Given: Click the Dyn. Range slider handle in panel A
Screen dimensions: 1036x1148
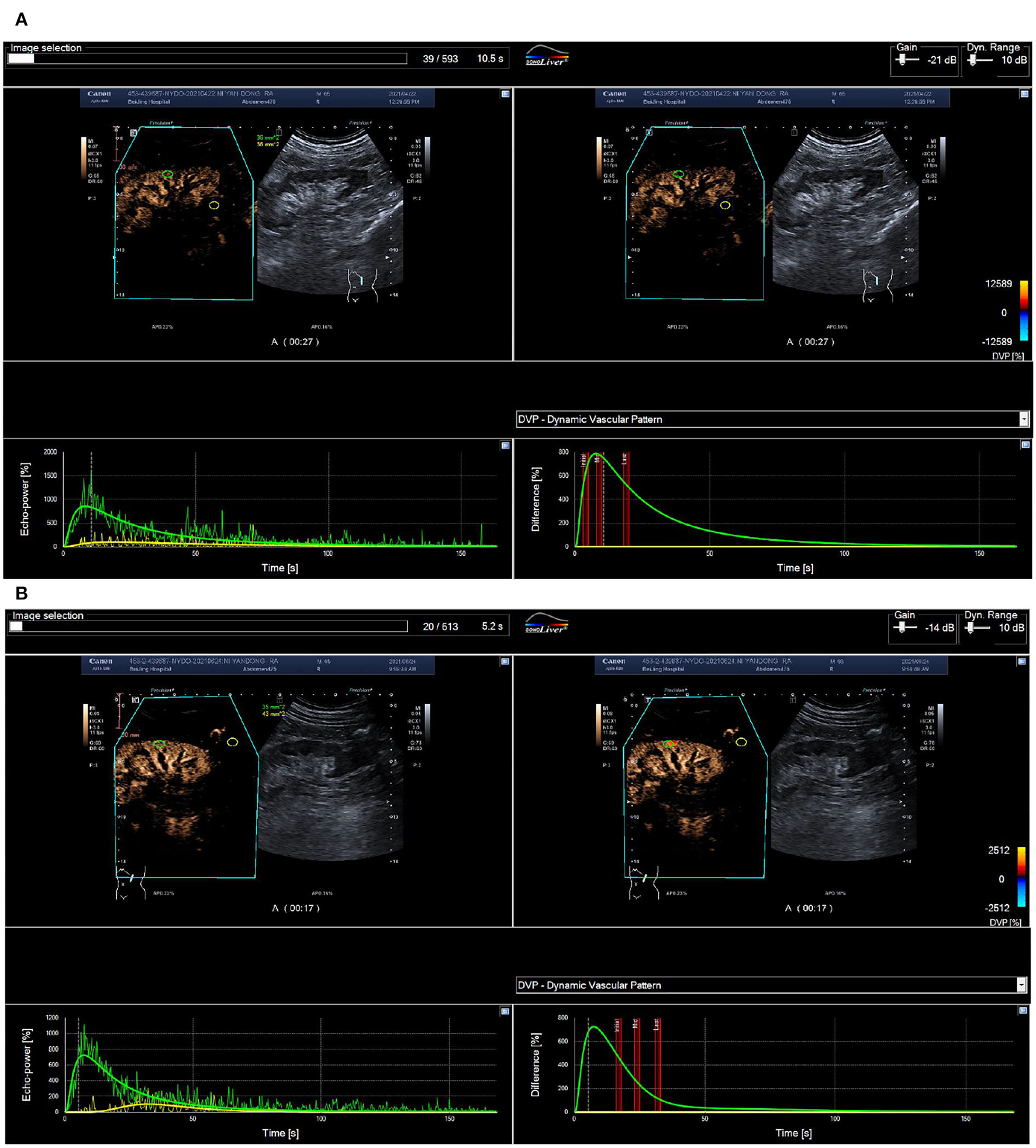Looking at the screenshot, I should click(973, 60).
